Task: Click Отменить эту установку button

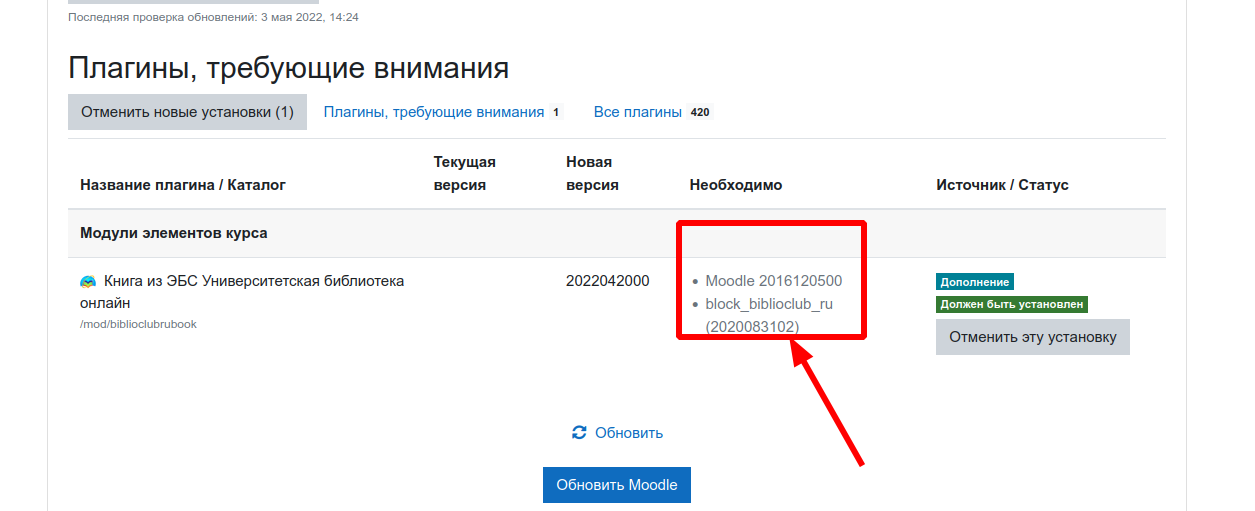Action: click(x=1033, y=337)
